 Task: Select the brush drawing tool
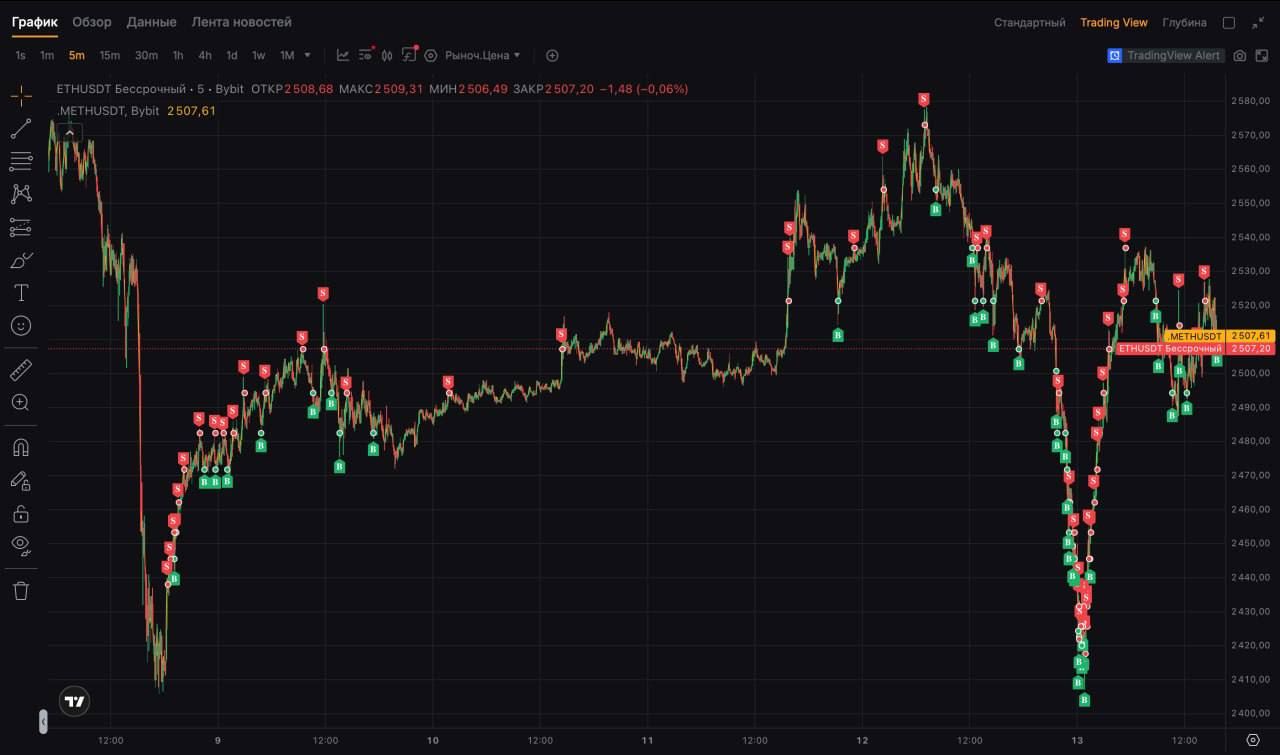click(x=21, y=260)
